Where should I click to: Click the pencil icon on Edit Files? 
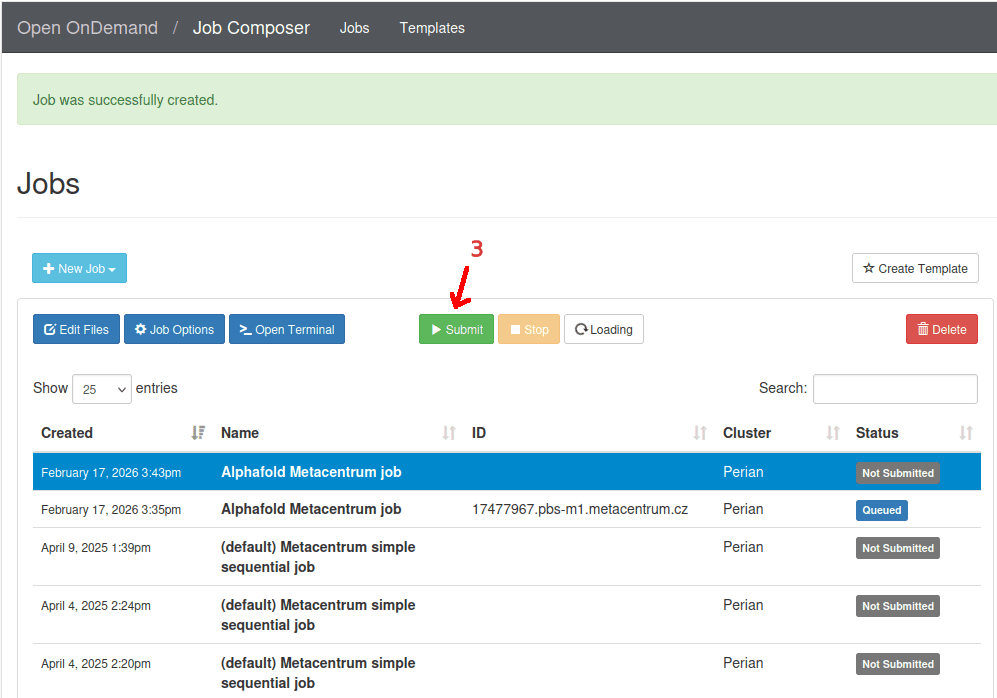50,329
